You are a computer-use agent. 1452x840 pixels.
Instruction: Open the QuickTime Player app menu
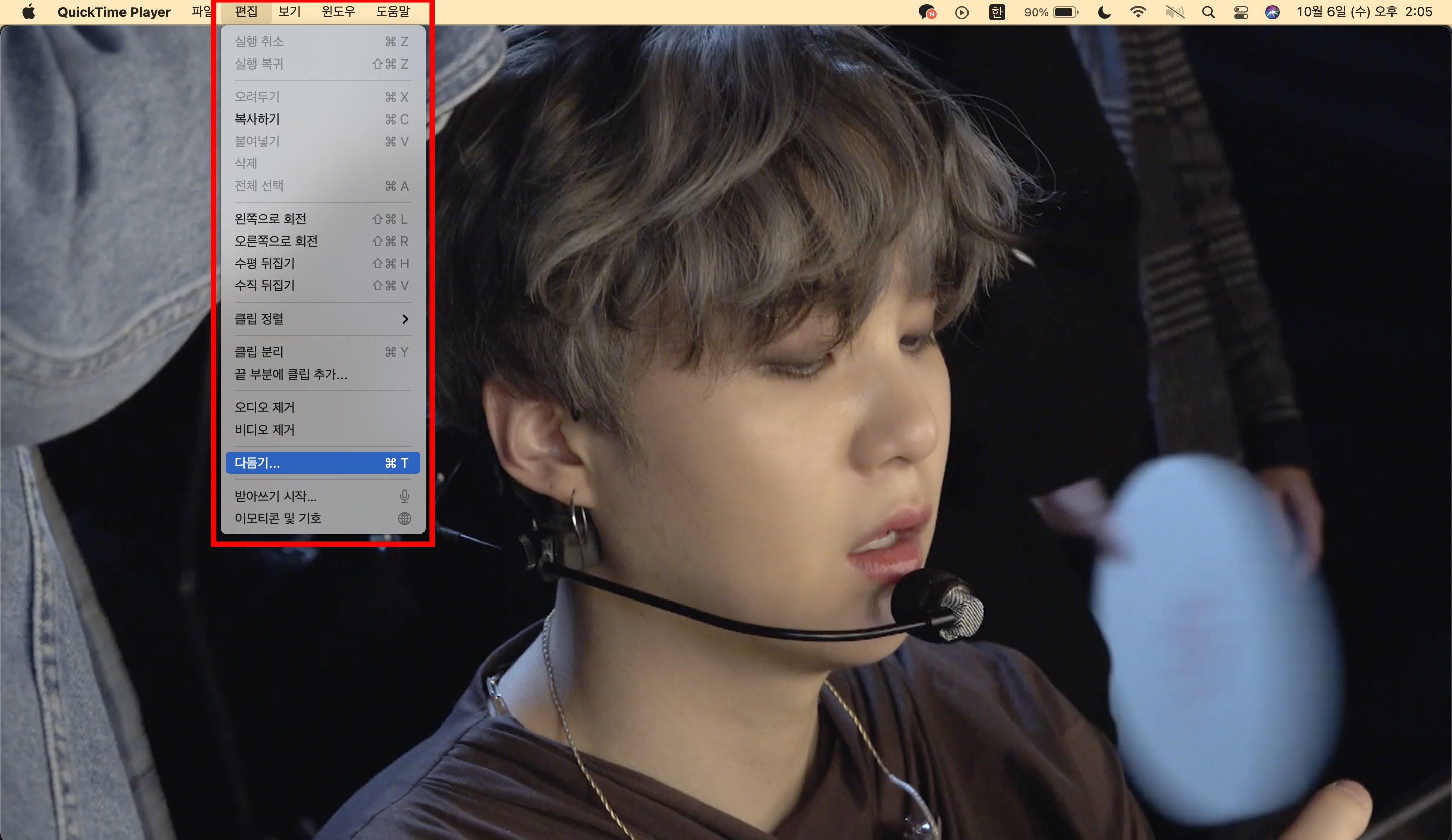click(114, 12)
